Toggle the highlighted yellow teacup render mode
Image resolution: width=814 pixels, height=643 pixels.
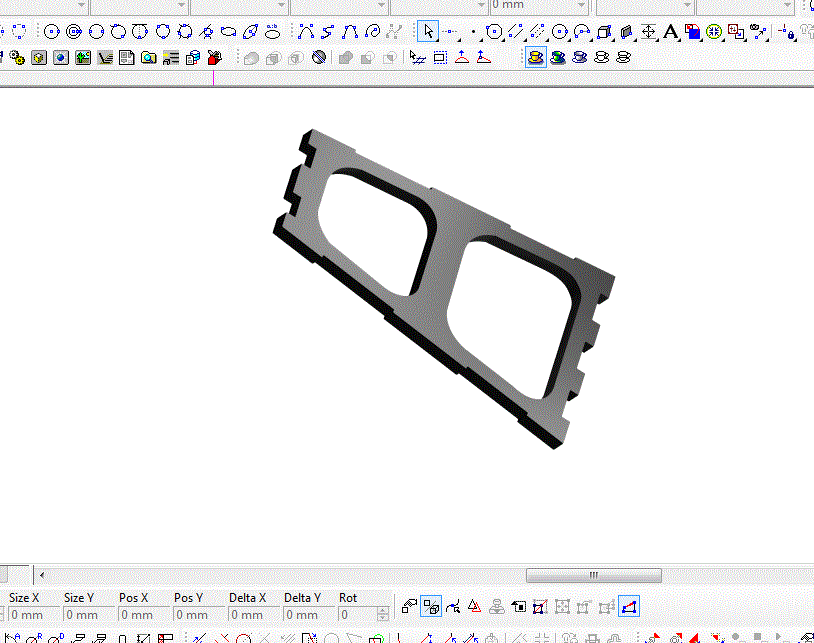(537, 57)
